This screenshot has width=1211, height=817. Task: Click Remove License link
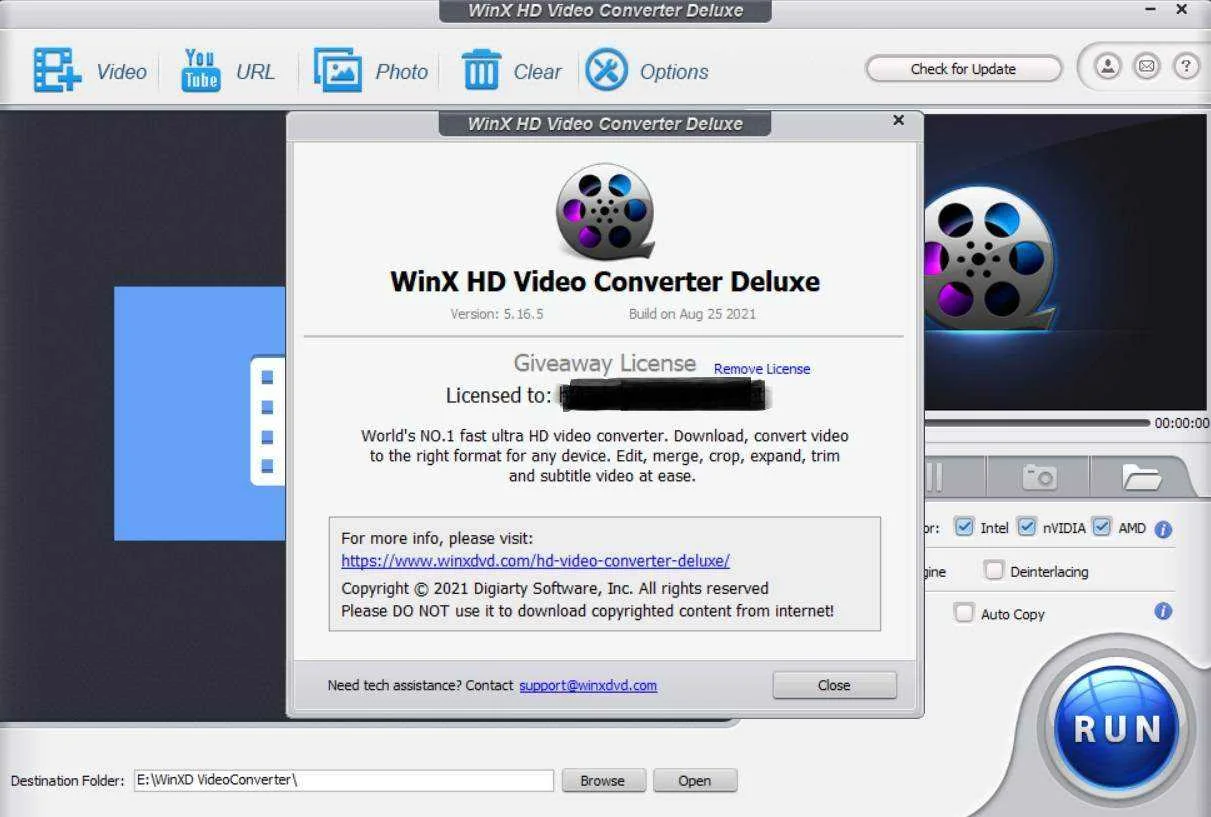click(762, 369)
